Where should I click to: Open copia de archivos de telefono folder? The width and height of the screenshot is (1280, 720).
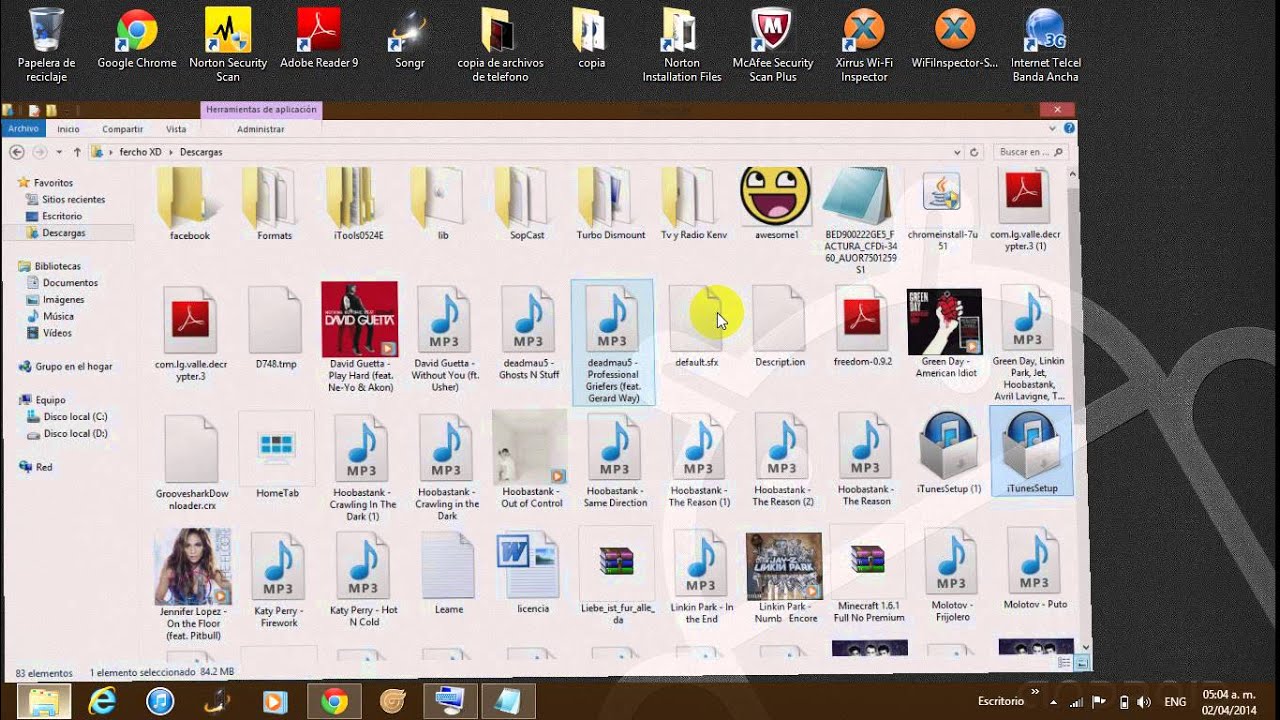pyautogui.click(x=500, y=45)
